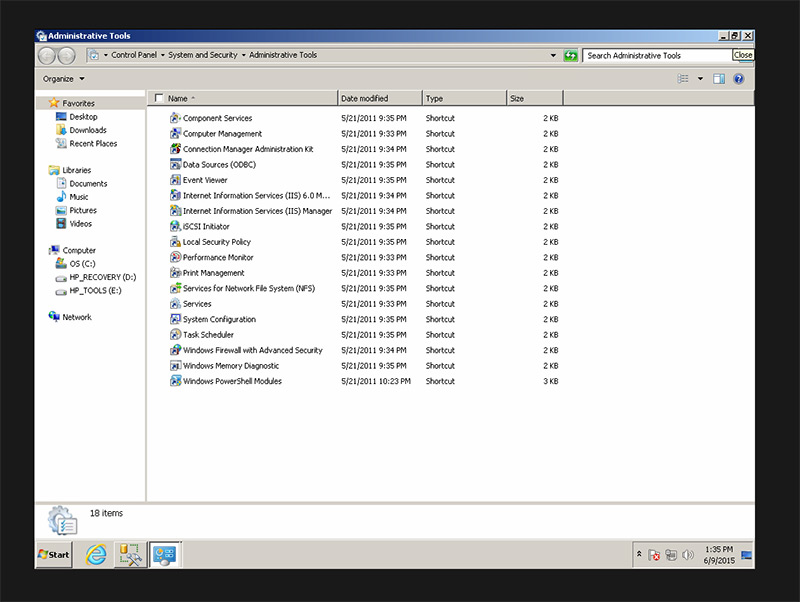Open the Help button
800x602 pixels.
(738, 79)
